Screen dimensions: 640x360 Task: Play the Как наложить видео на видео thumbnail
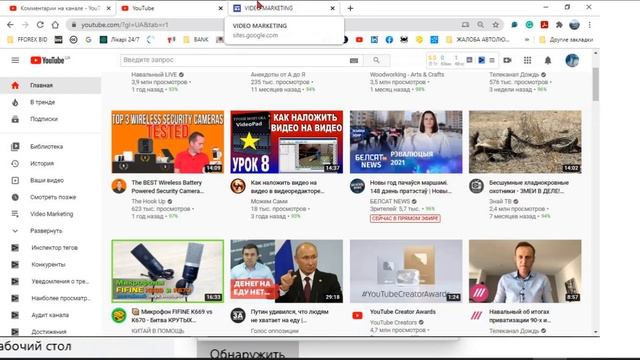click(x=287, y=142)
